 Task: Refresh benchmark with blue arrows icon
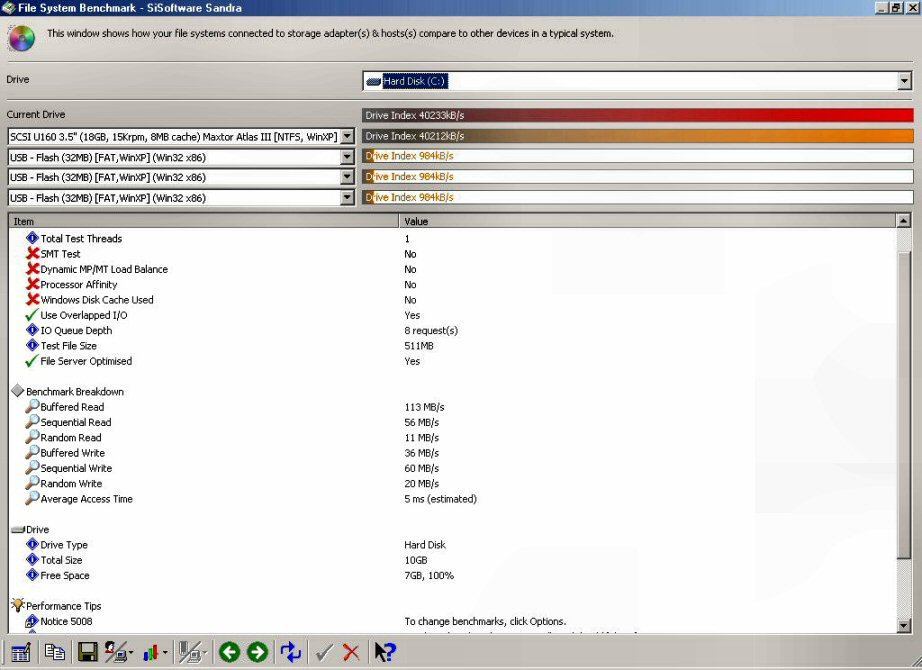290,652
